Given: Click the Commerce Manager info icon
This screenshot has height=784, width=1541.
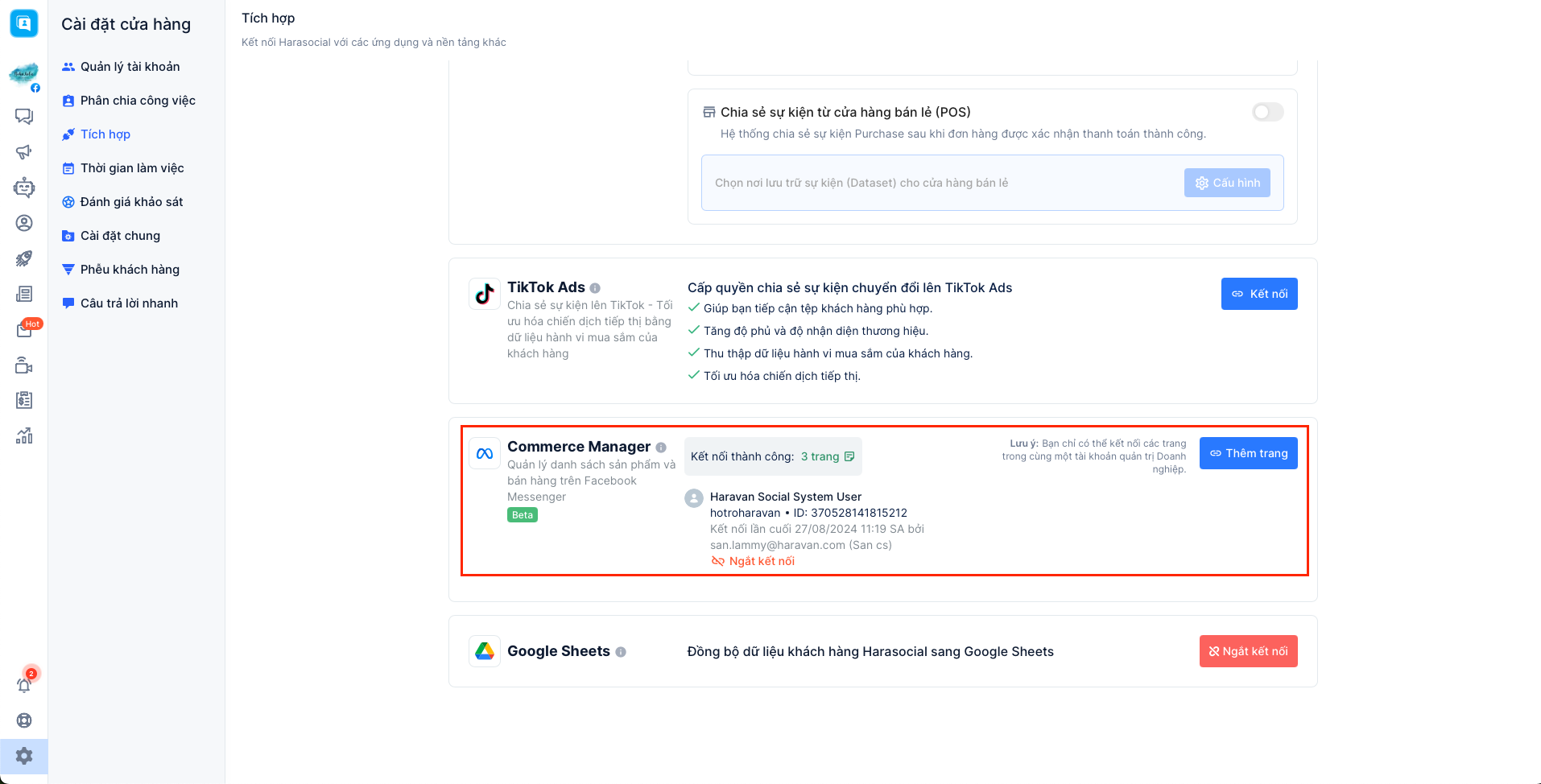Looking at the screenshot, I should point(661,448).
